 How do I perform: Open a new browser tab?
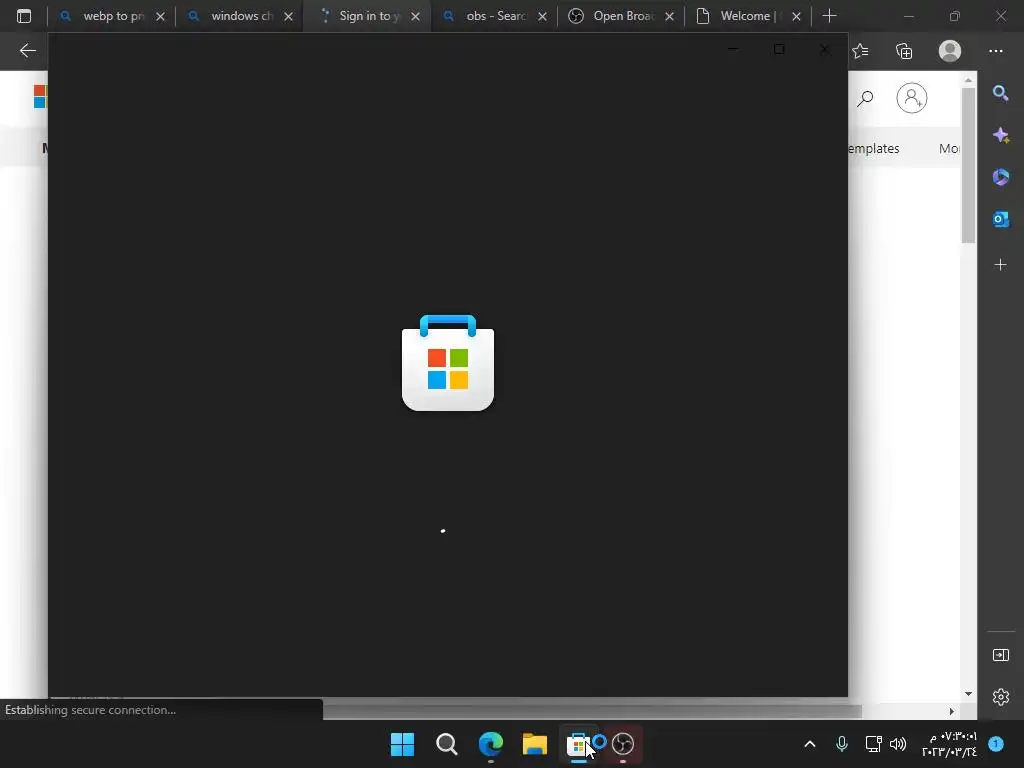tap(829, 16)
